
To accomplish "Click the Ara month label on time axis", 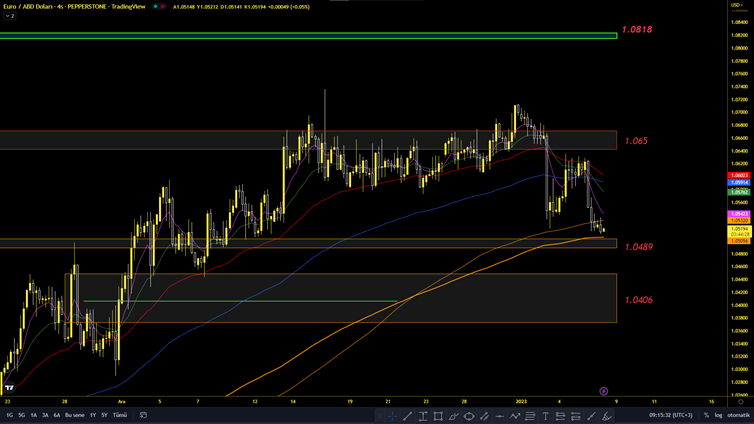I will [121, 401].
